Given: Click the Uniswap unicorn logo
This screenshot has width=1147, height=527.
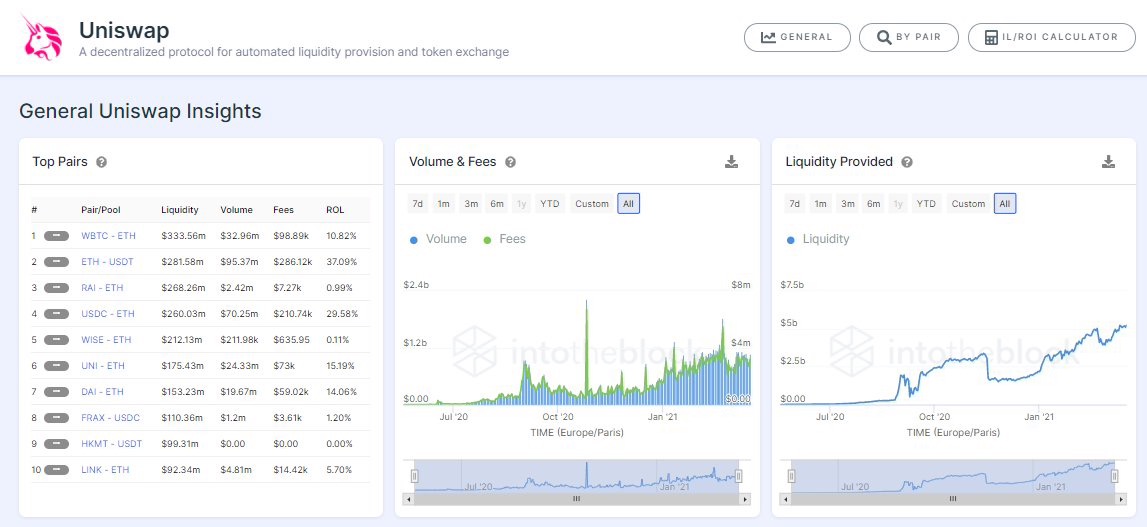Looking at the screenshot, I should (42, 38).
